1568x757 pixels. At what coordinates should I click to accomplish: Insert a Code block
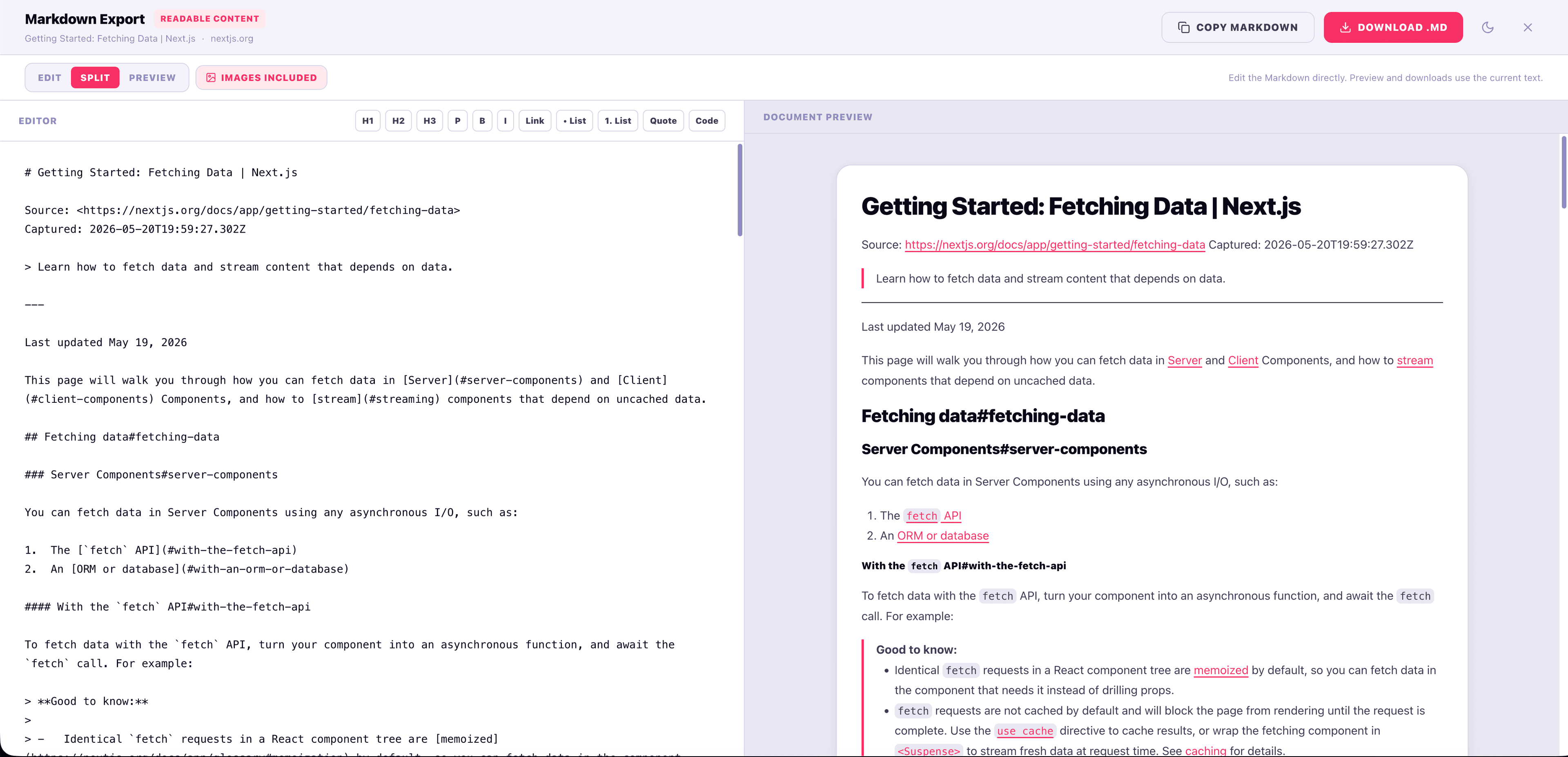707,120
